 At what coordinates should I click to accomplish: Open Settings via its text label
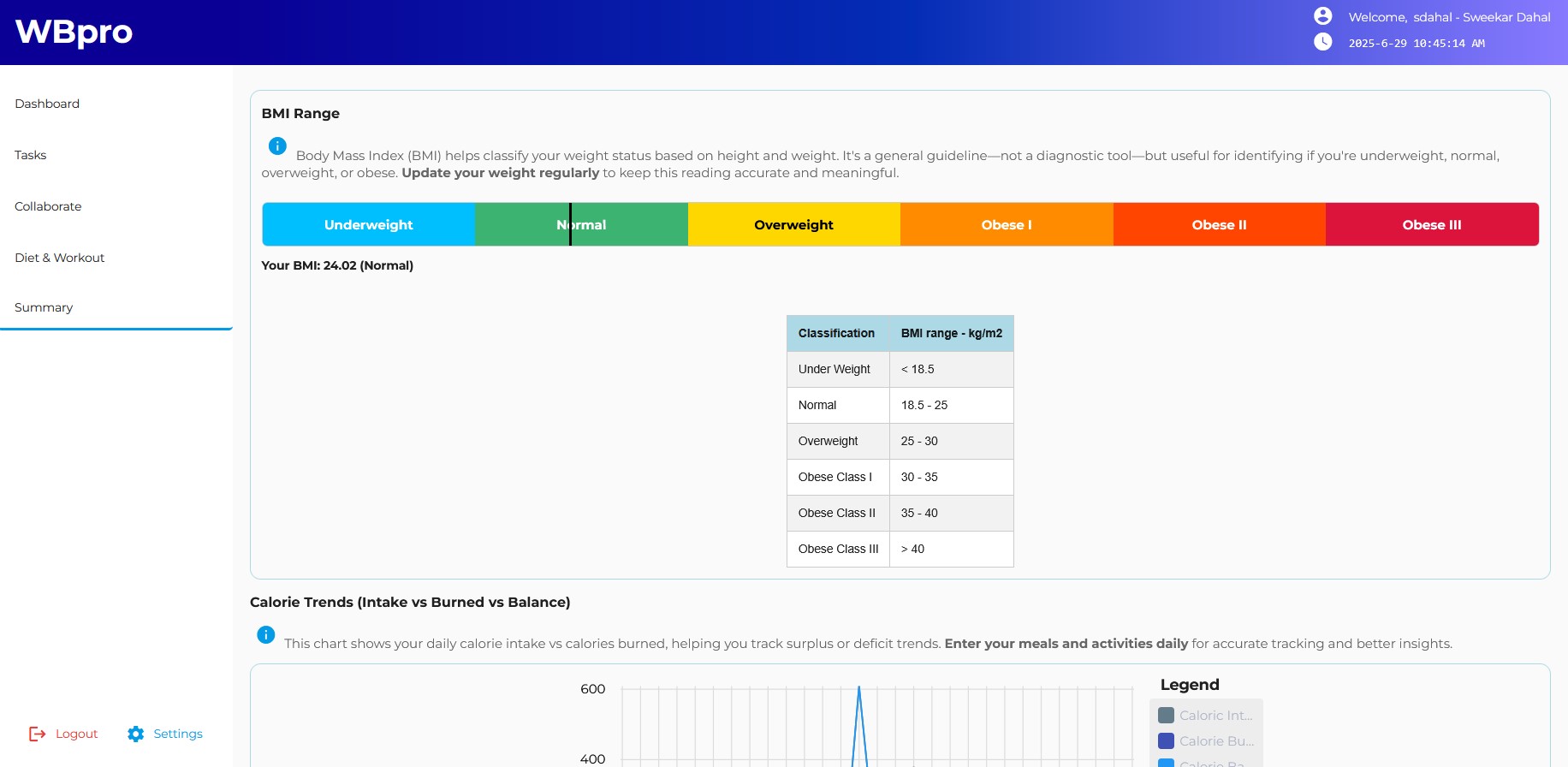[178, 734]
